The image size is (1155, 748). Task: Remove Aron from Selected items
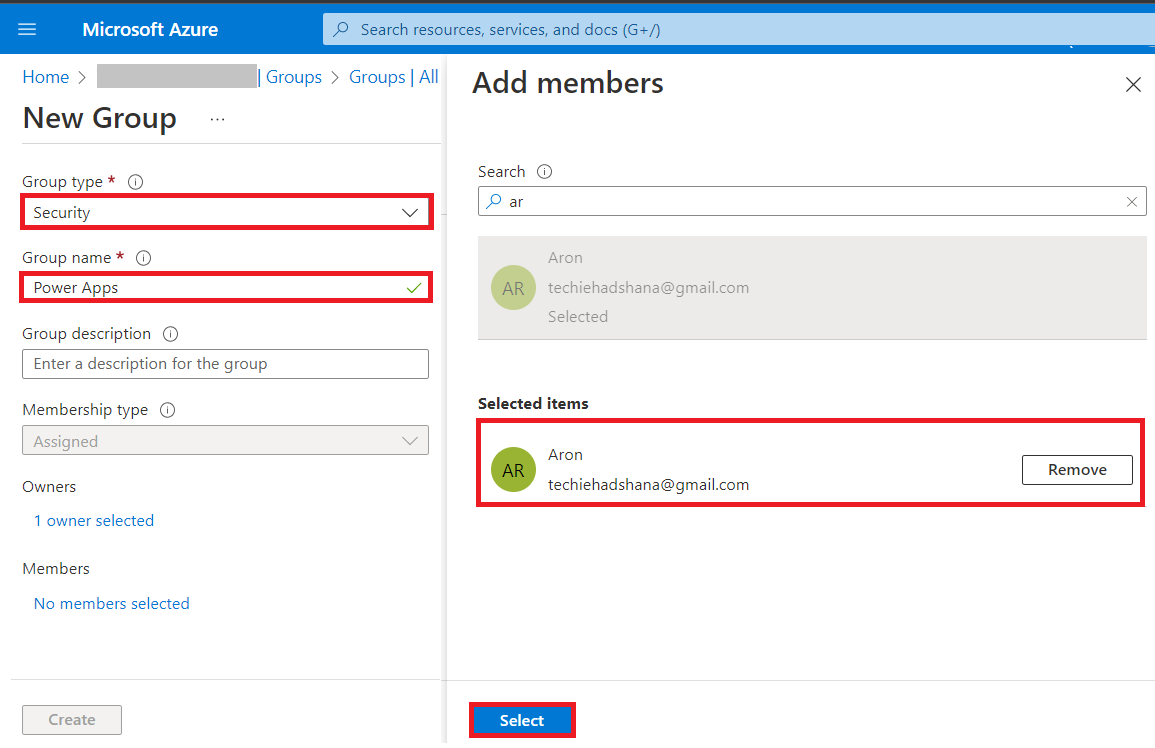[1077, 469]
